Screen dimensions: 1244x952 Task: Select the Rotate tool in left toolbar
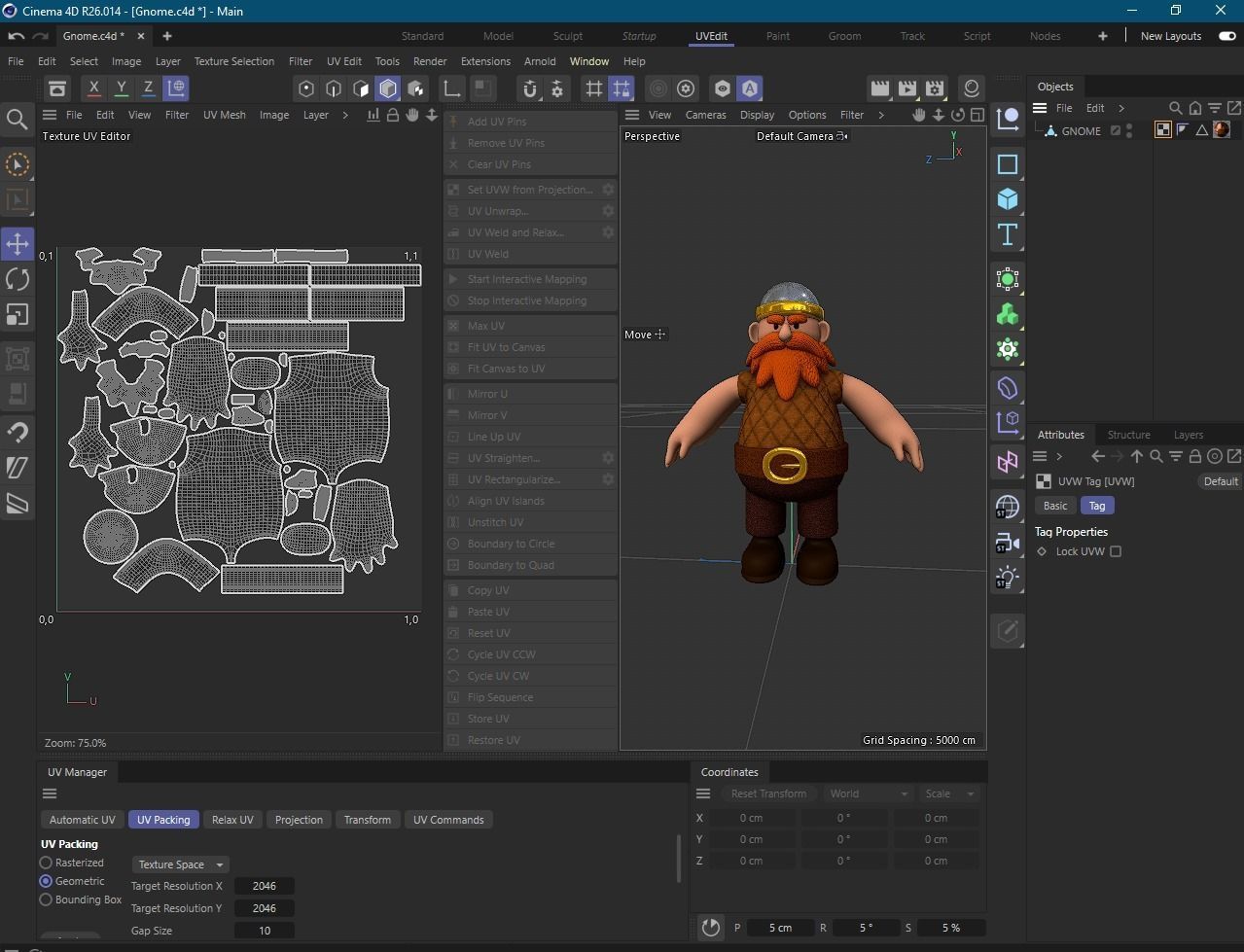coord(18,279)
